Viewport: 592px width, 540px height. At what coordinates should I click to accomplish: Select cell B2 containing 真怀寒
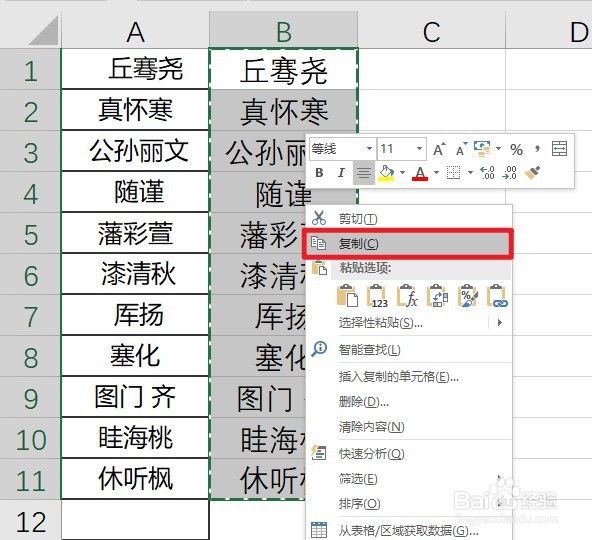point(284,110)
